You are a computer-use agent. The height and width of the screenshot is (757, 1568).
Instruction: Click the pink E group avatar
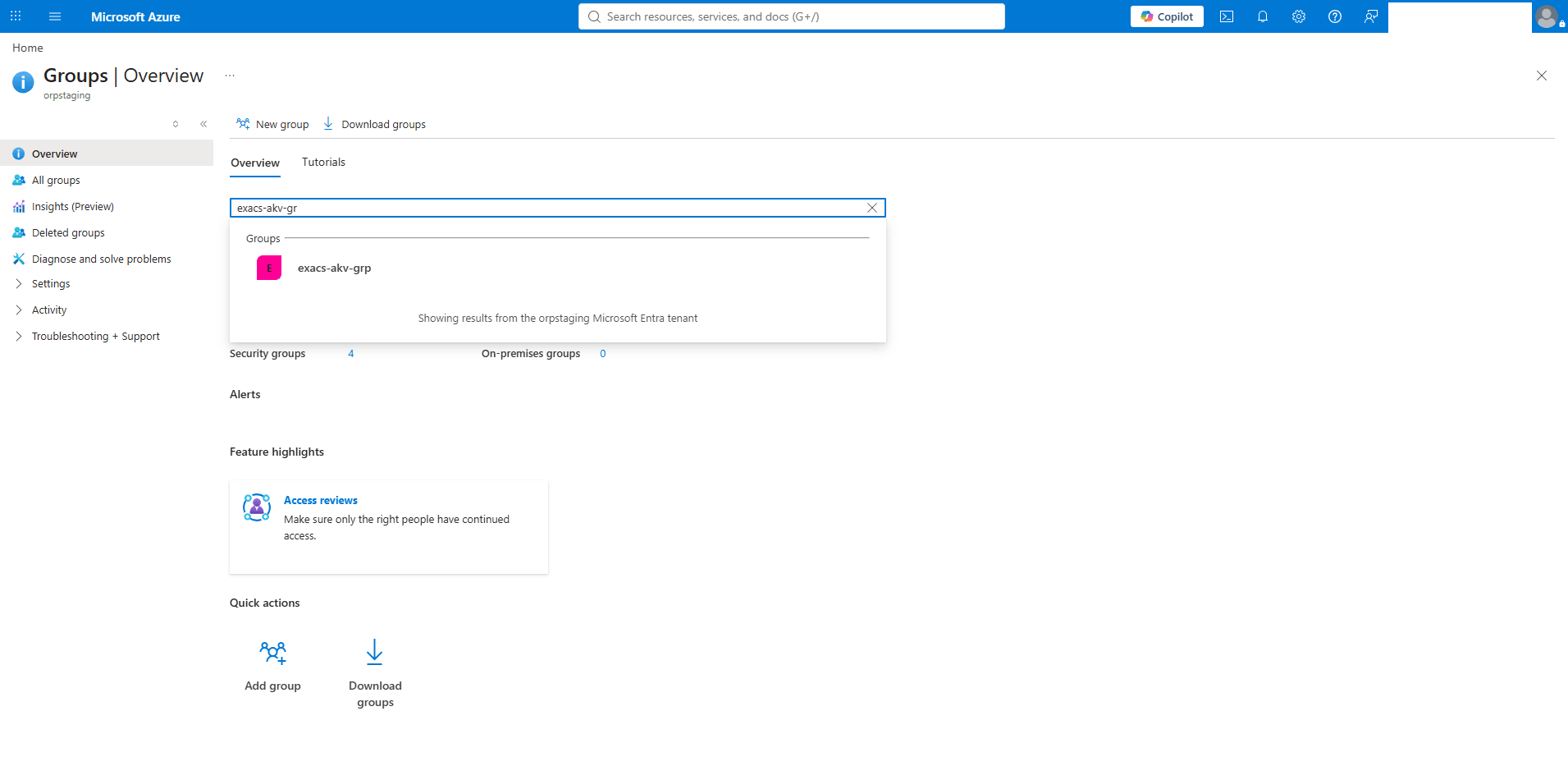point(269,268)
